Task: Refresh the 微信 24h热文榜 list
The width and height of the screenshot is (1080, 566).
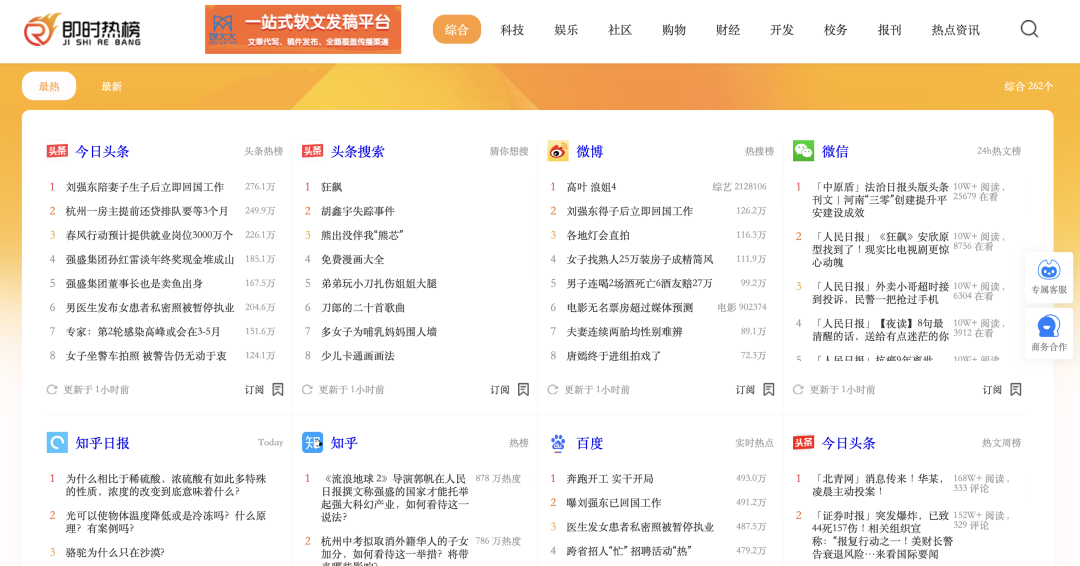Action: [x=798, y=390]
